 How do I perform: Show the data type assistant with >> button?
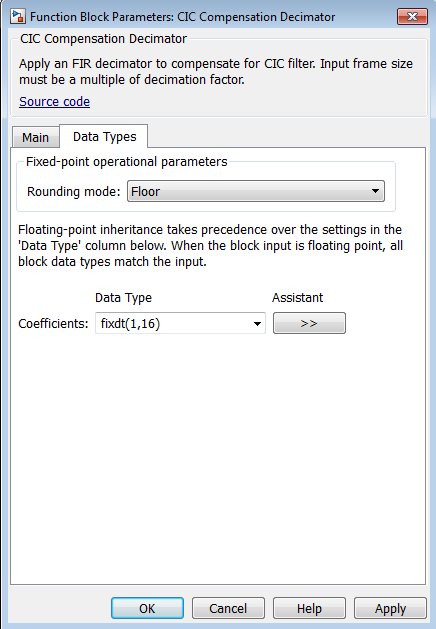click(x=309, y=323)
